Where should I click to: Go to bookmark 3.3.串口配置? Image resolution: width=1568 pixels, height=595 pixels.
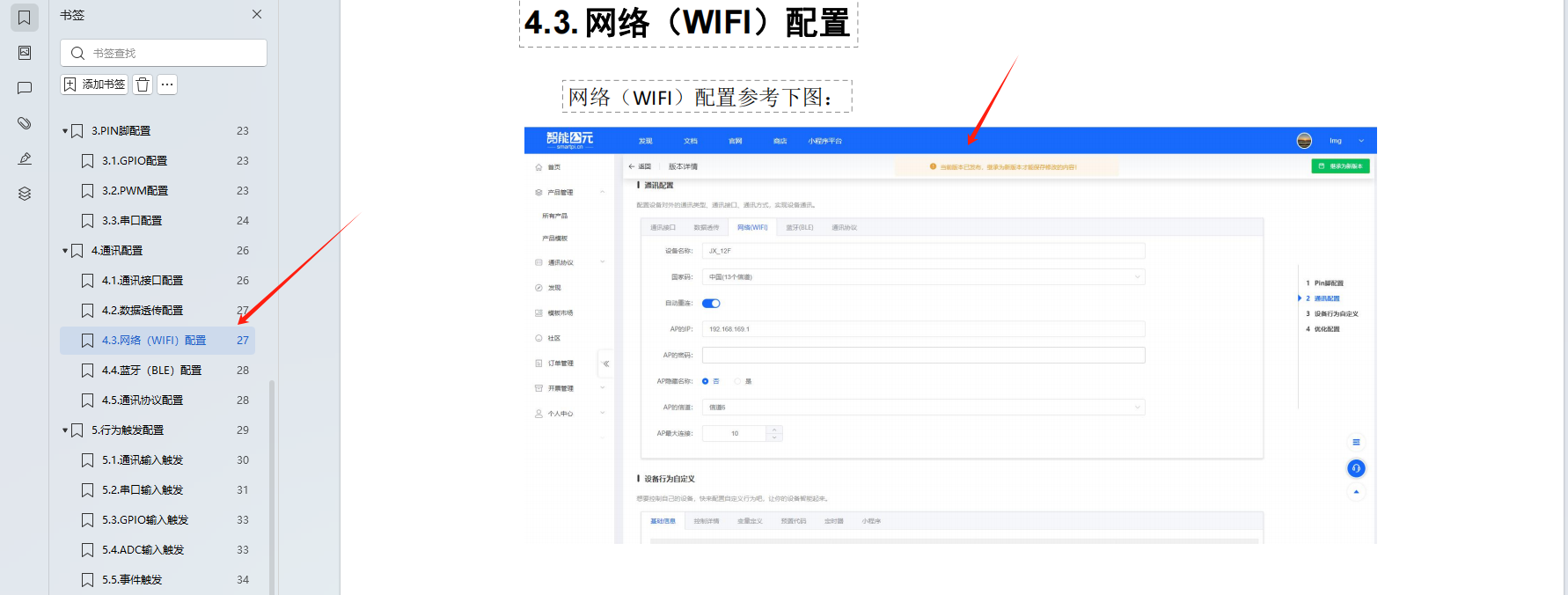click(x=132, y=220)
